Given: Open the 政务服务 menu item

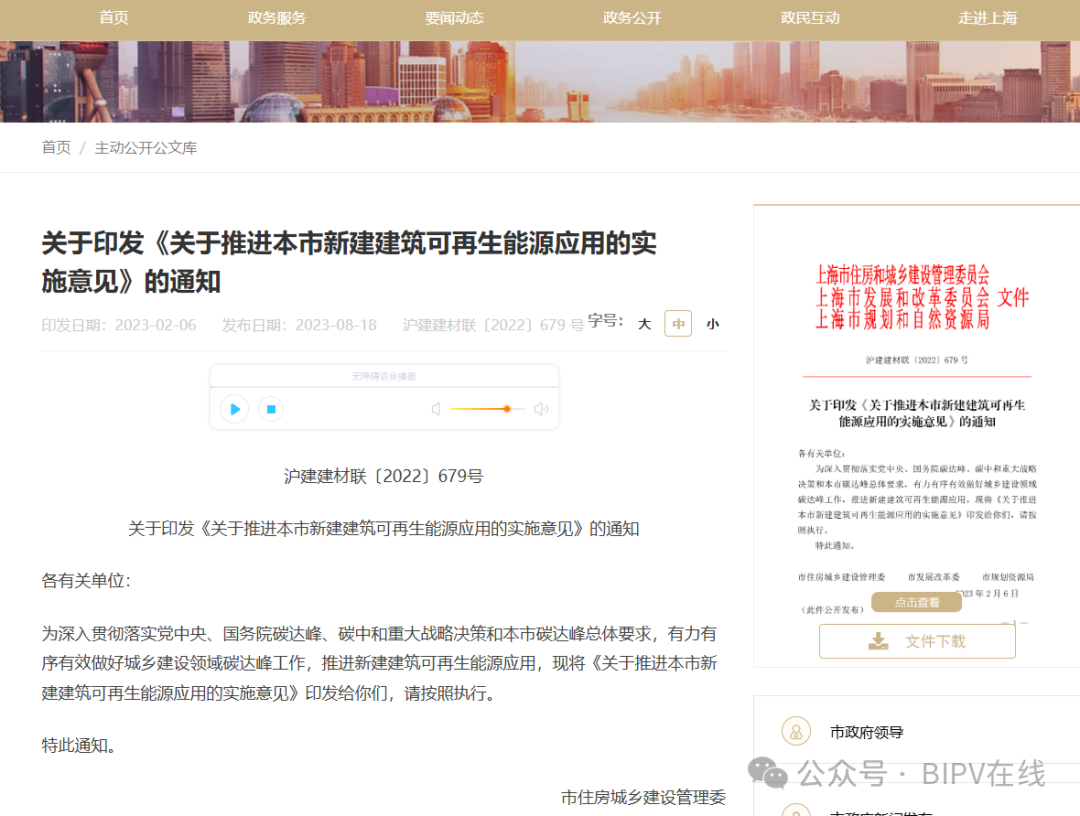Looking at the screenshot, I should click(277, 18).
